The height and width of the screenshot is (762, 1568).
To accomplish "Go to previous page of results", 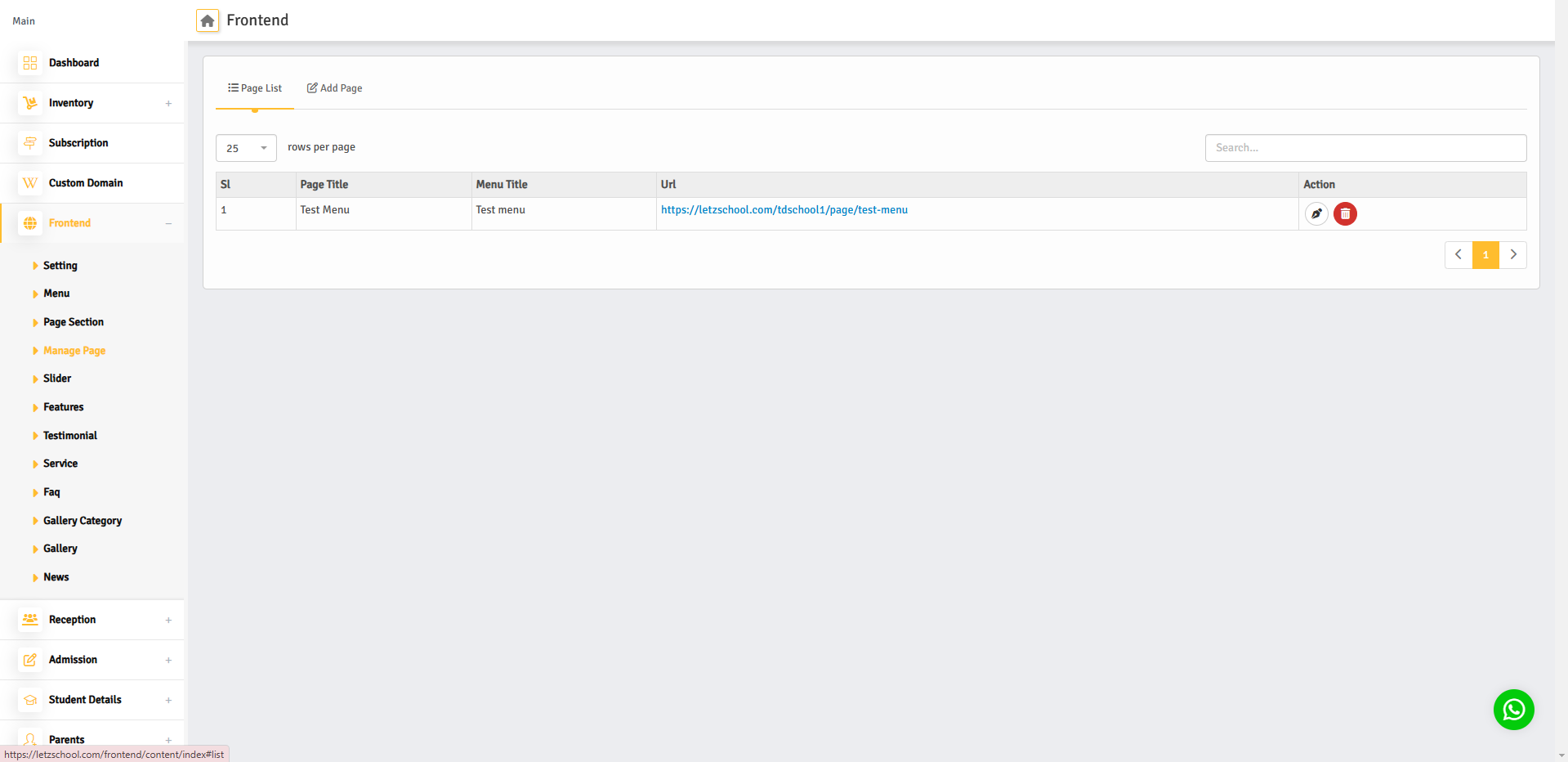I will click(1458, 255).
